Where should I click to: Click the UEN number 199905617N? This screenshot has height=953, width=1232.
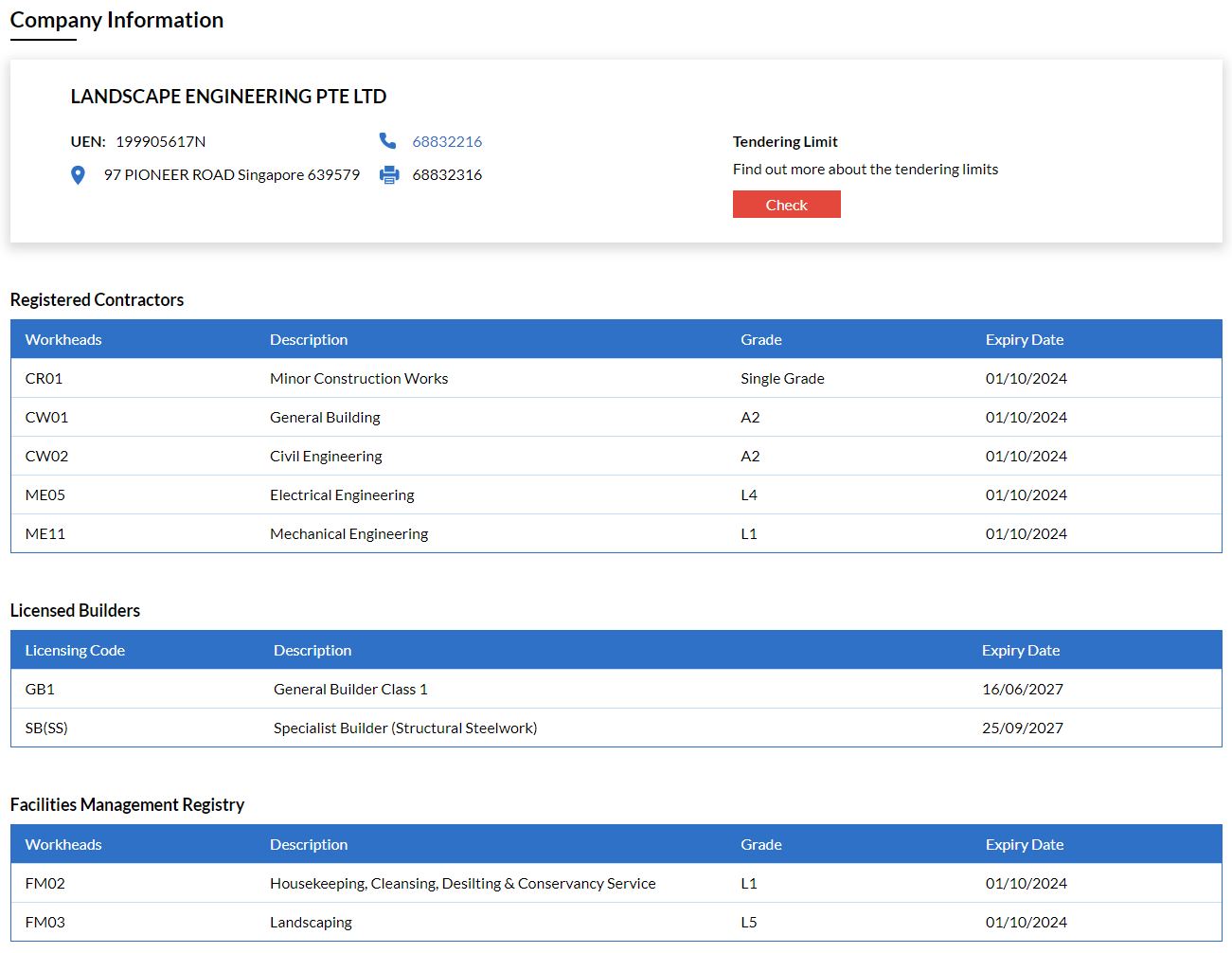pos(160,141)
